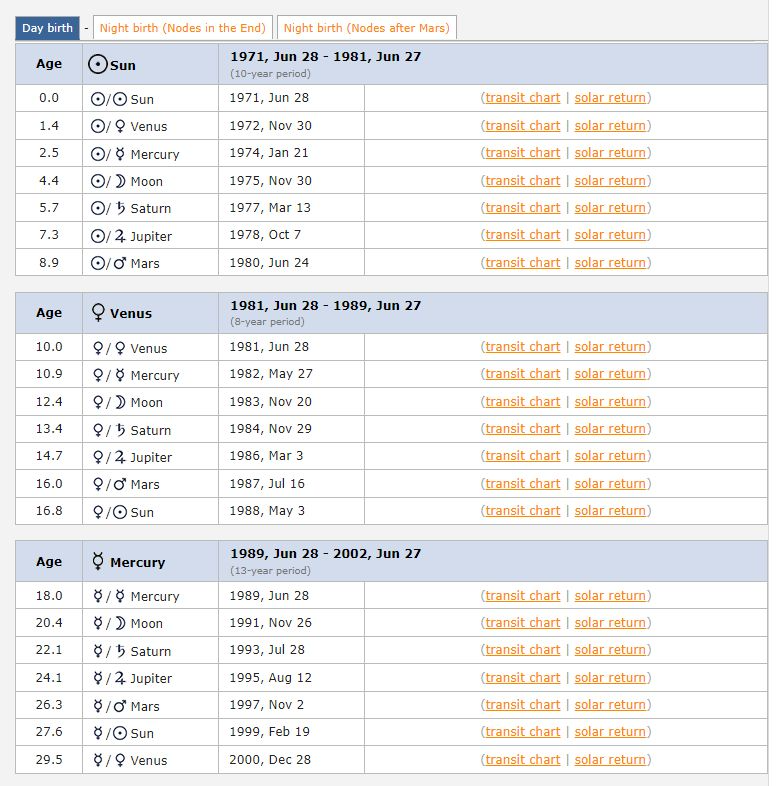Click the Venus/Jupiter glyph at age 14.7
This screenshot has width=783, height=786.
pos(108,457)
